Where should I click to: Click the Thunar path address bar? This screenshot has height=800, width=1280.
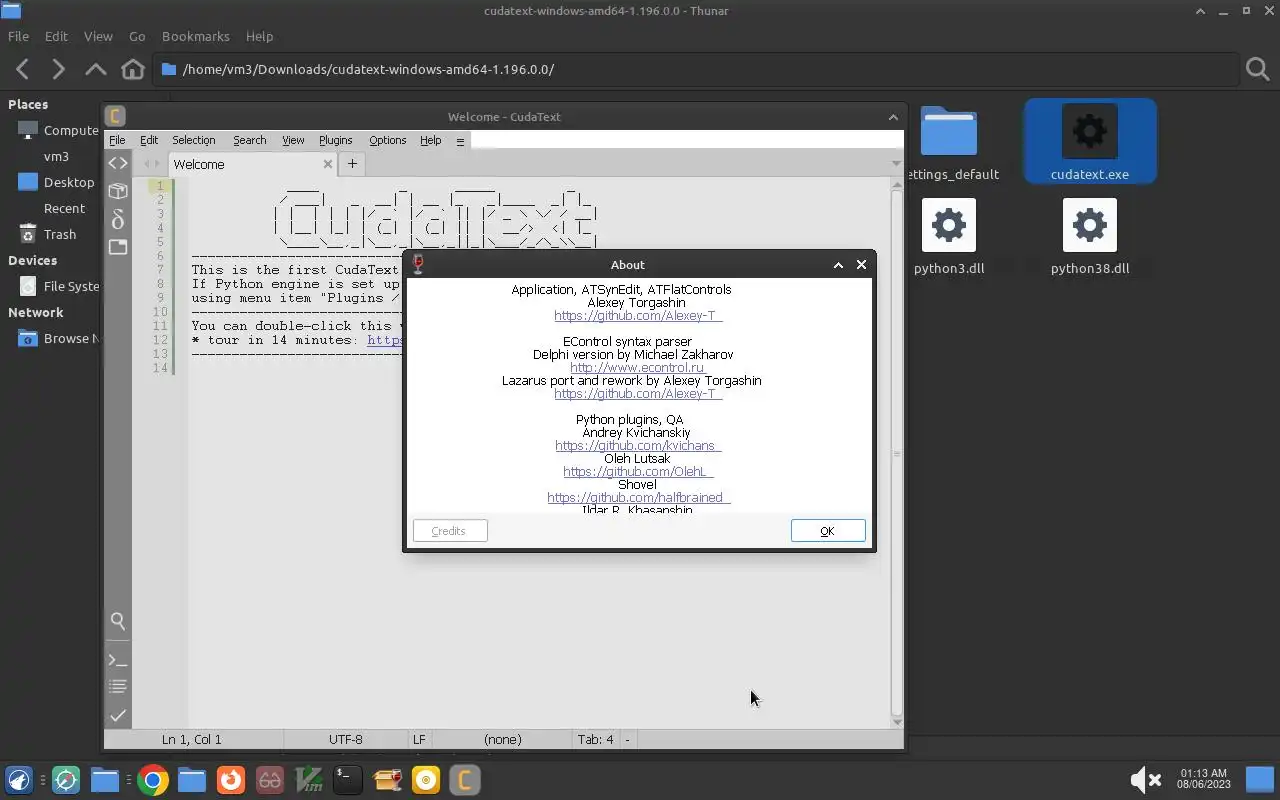(696, 69)
